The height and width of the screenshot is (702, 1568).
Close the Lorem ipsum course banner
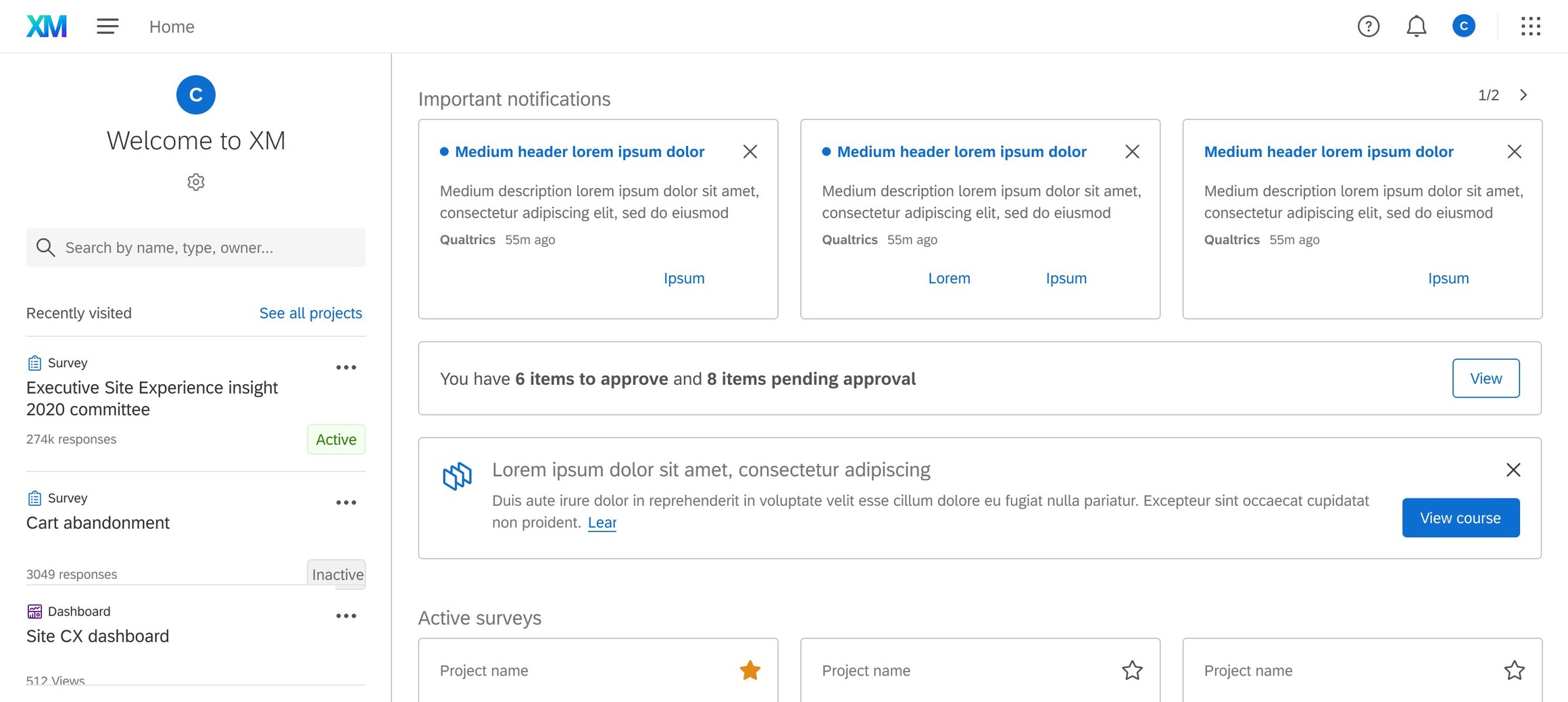click(x=1513, y=470)
